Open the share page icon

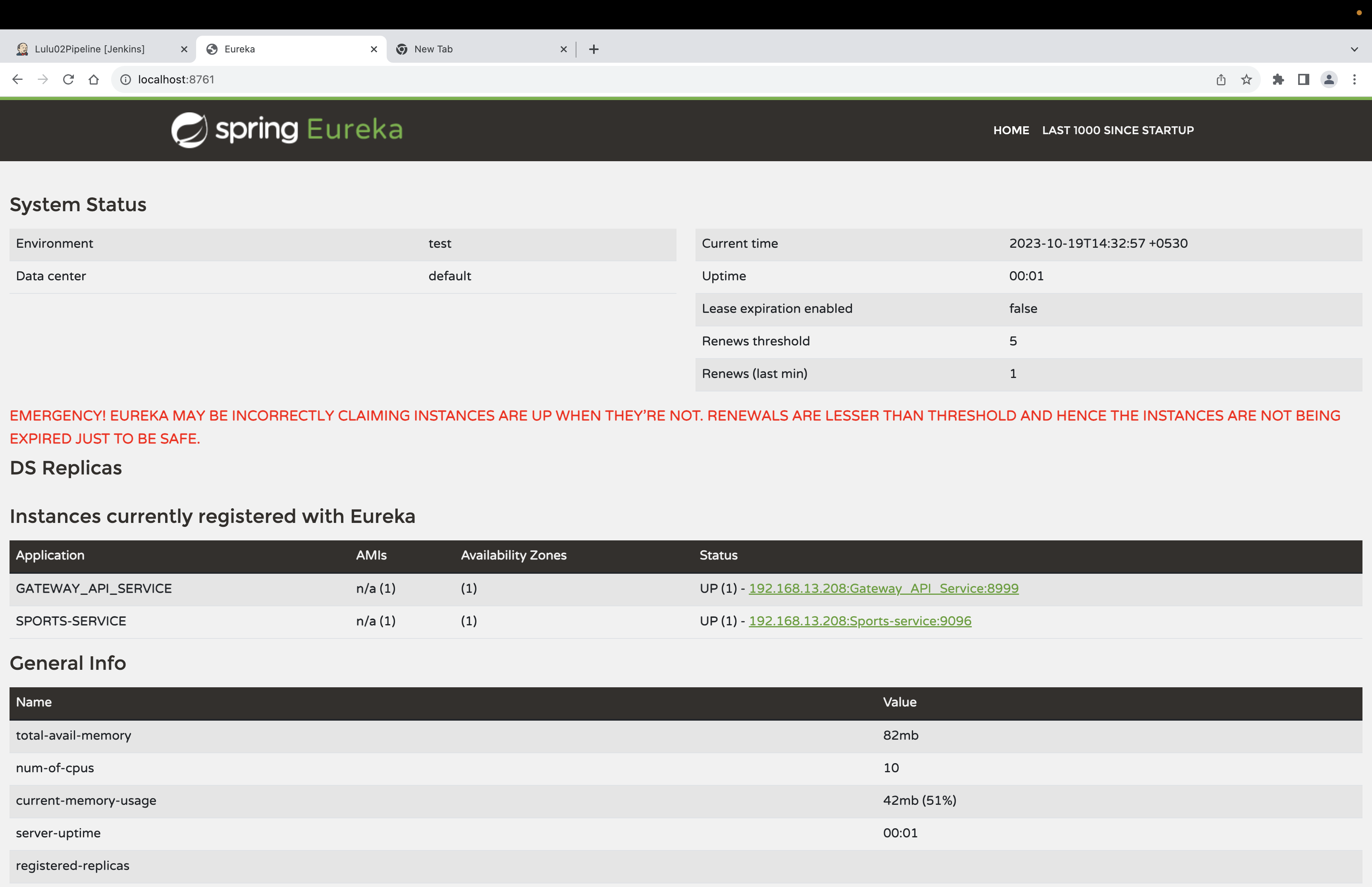(x=1221, y=79)
